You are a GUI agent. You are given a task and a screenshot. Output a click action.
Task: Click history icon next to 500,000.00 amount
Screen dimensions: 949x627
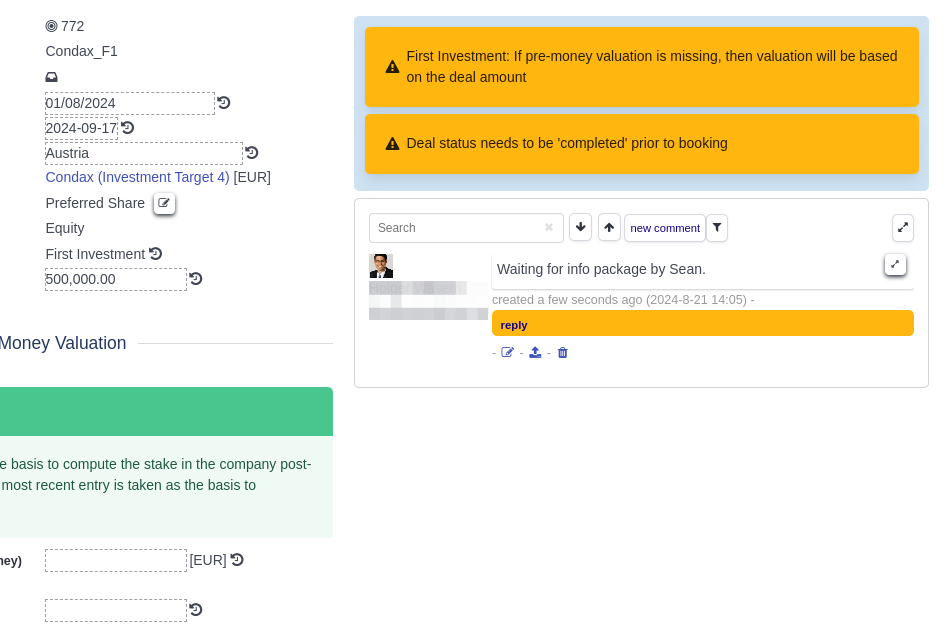coord(196,279)
